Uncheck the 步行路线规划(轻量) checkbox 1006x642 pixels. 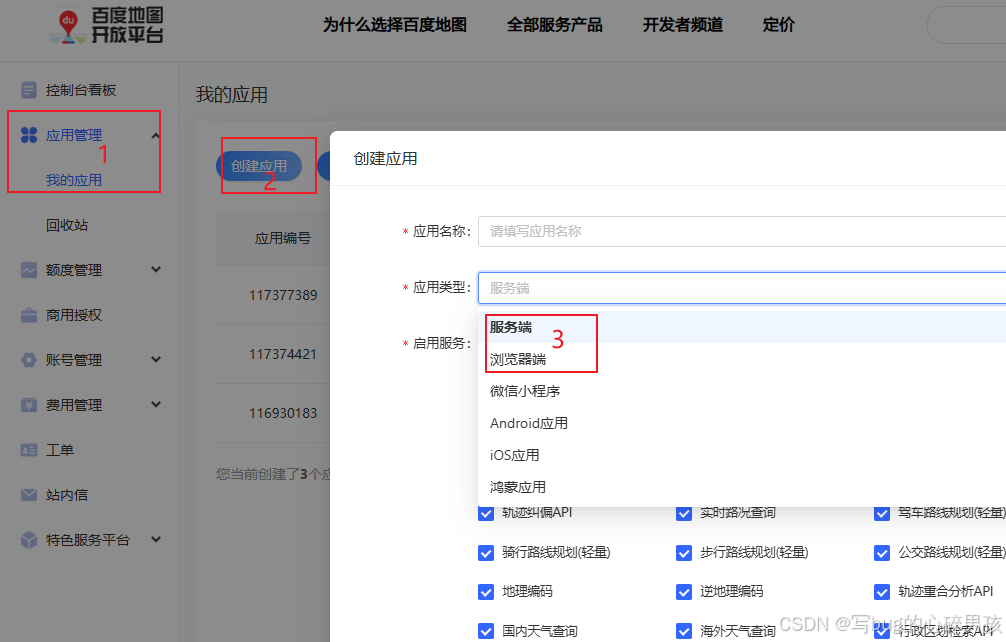[684, 553]
